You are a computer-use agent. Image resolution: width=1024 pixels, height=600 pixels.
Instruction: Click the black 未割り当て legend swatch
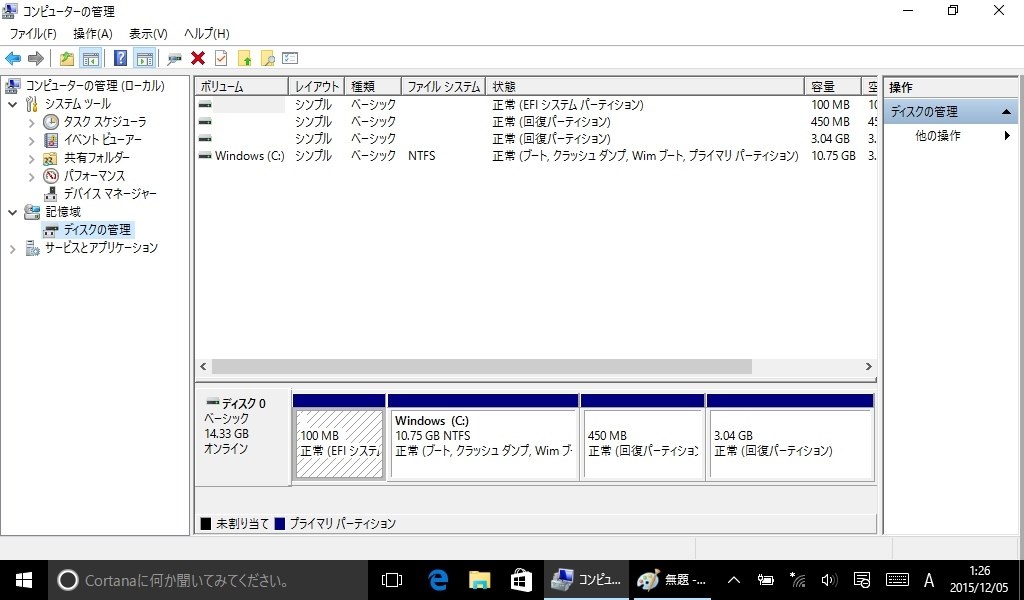(x=206, y=524)
